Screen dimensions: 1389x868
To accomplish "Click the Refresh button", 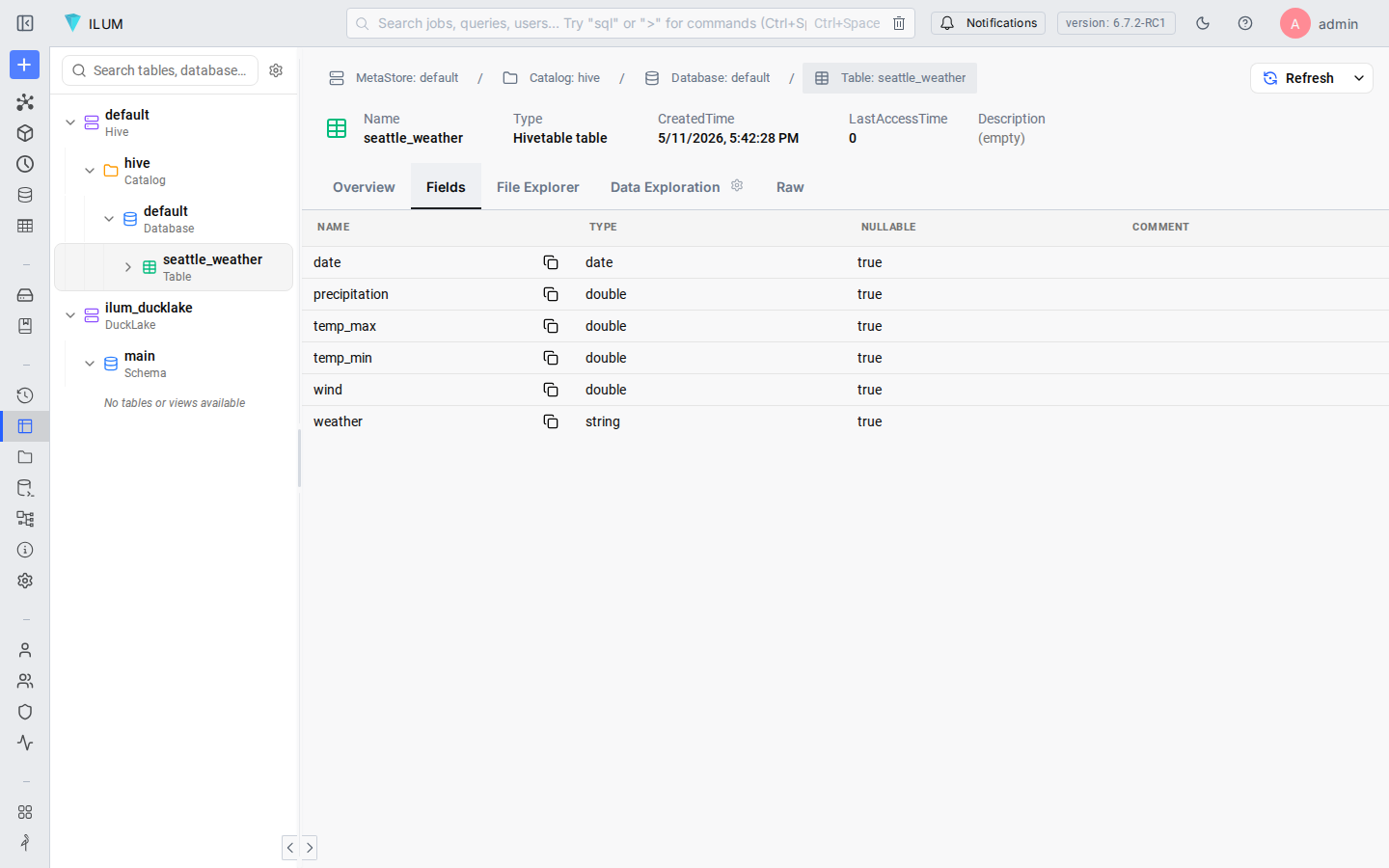I will [x=1299, y=78].
